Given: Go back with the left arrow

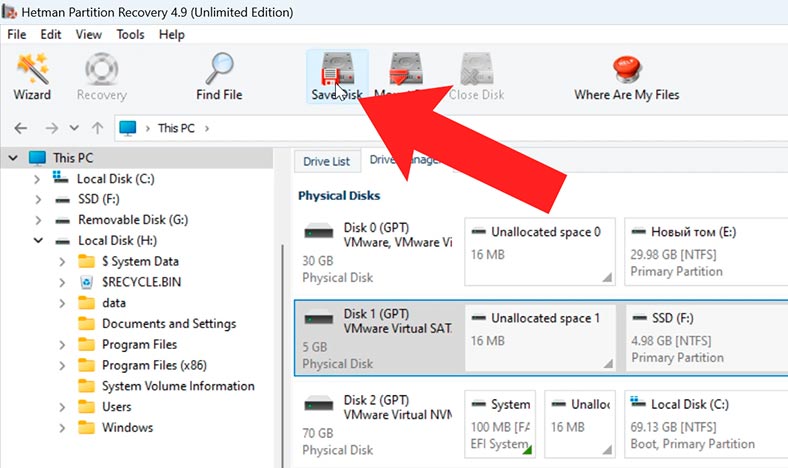Looking at the screenshot, I should click(21, 128).
